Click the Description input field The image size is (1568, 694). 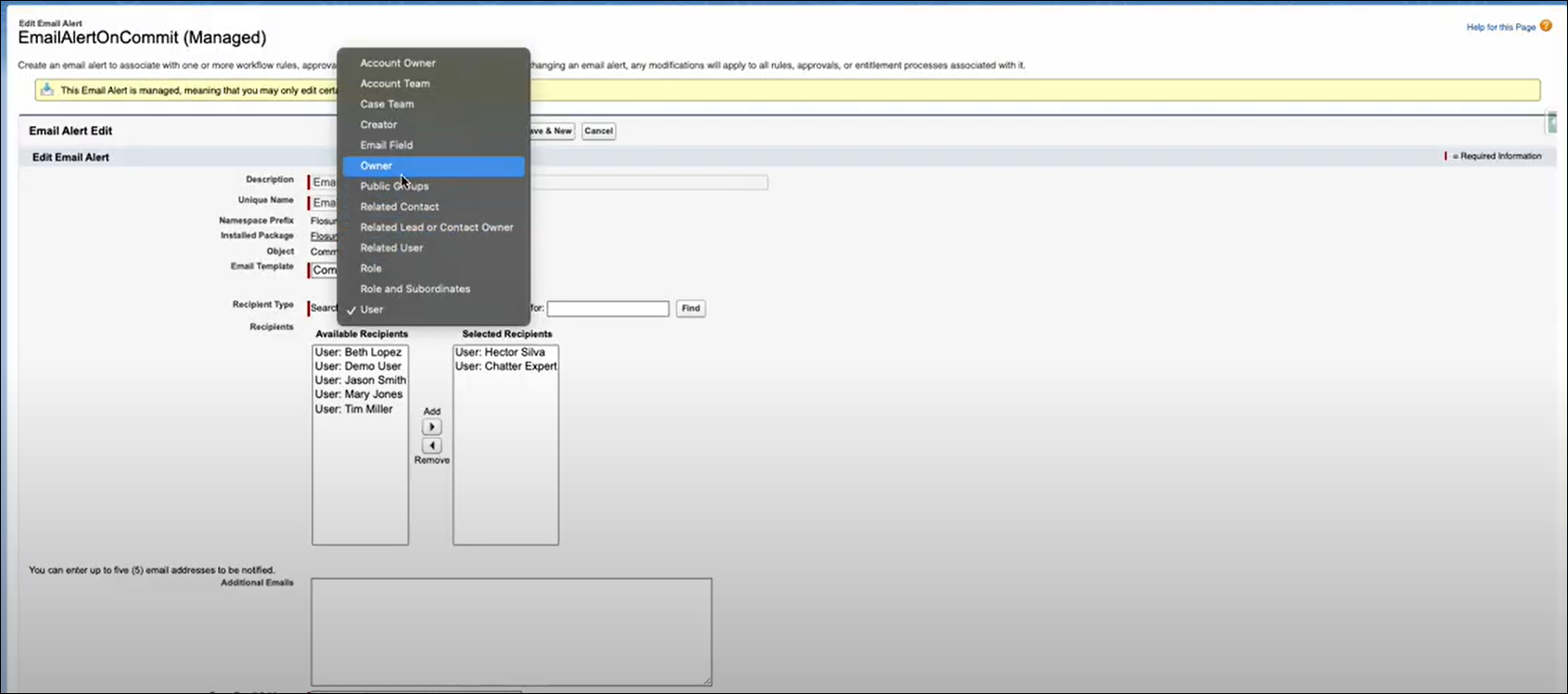pos(539,183)
